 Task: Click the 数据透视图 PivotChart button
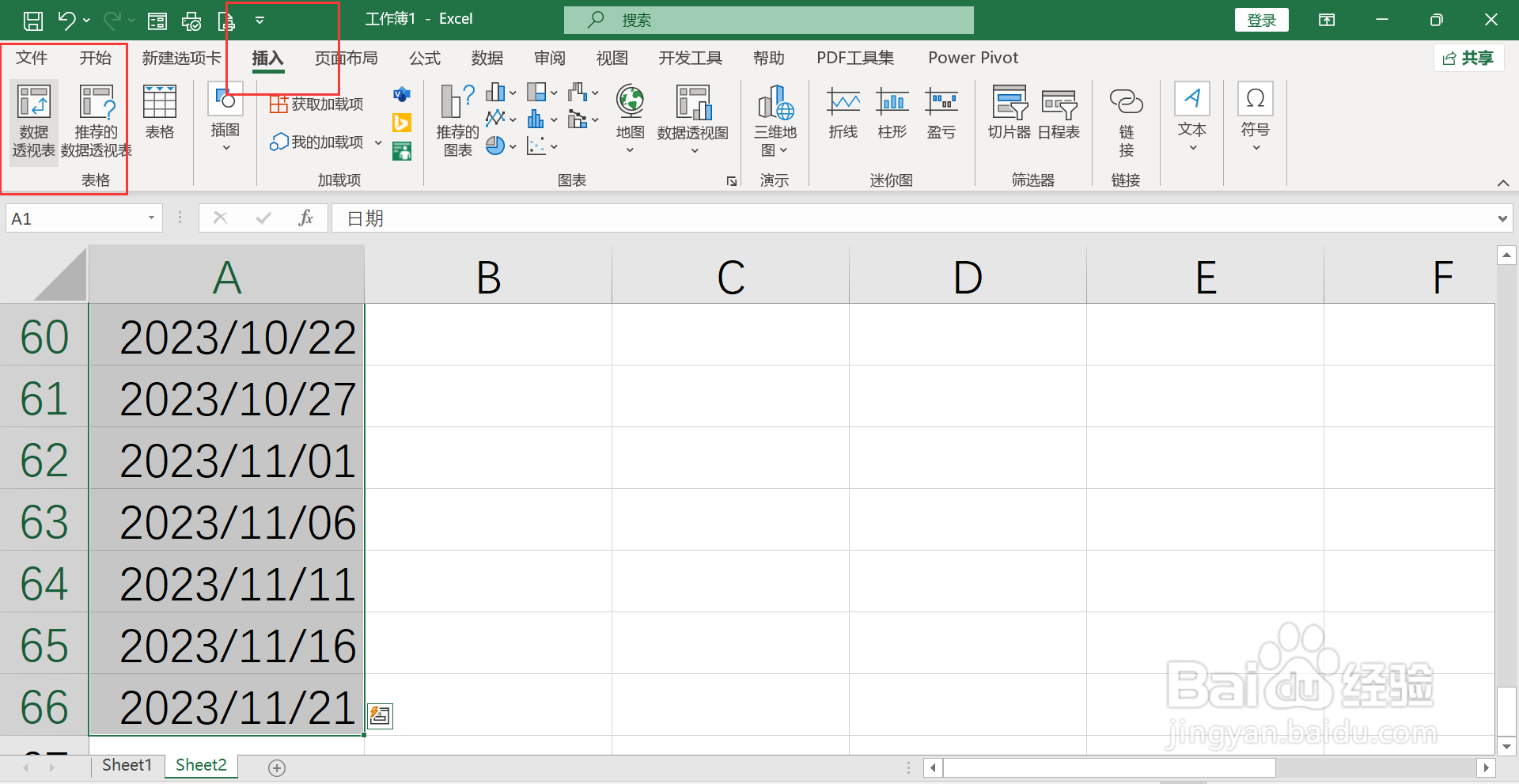(x=692, y=119)
